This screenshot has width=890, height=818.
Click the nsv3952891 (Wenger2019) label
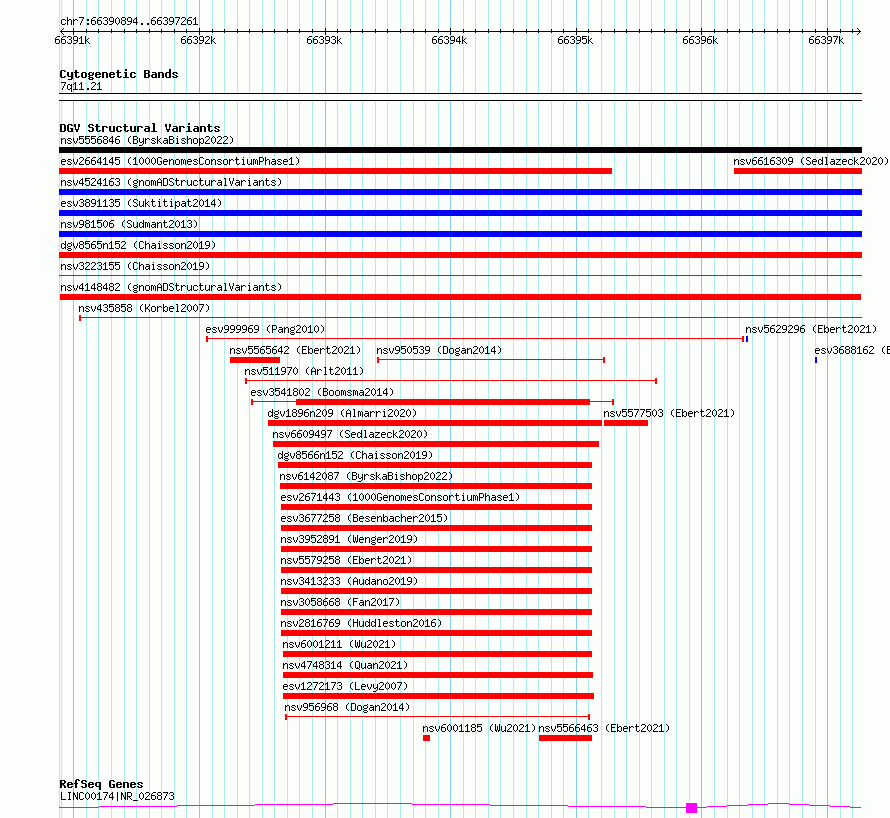pyautogui.click(x=349, y=539)
